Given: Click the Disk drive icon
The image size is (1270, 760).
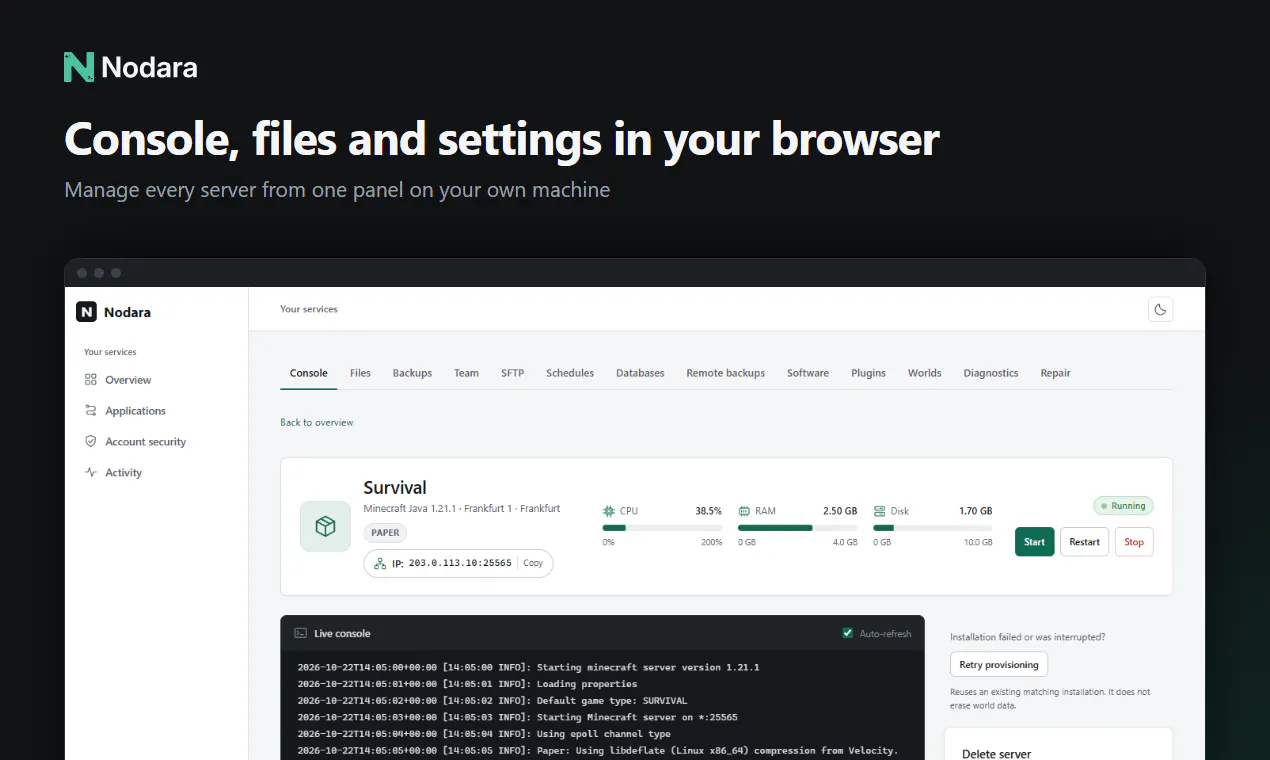Looking at the screenshot, I should (x=879, y=511).
